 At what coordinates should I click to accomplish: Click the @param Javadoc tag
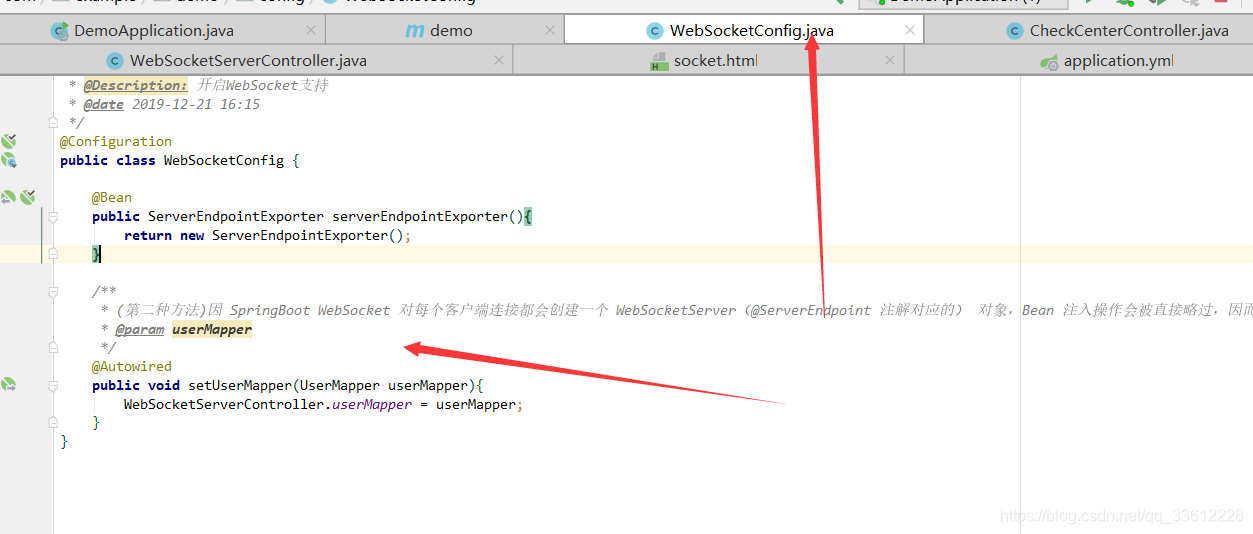coord(140,329)
